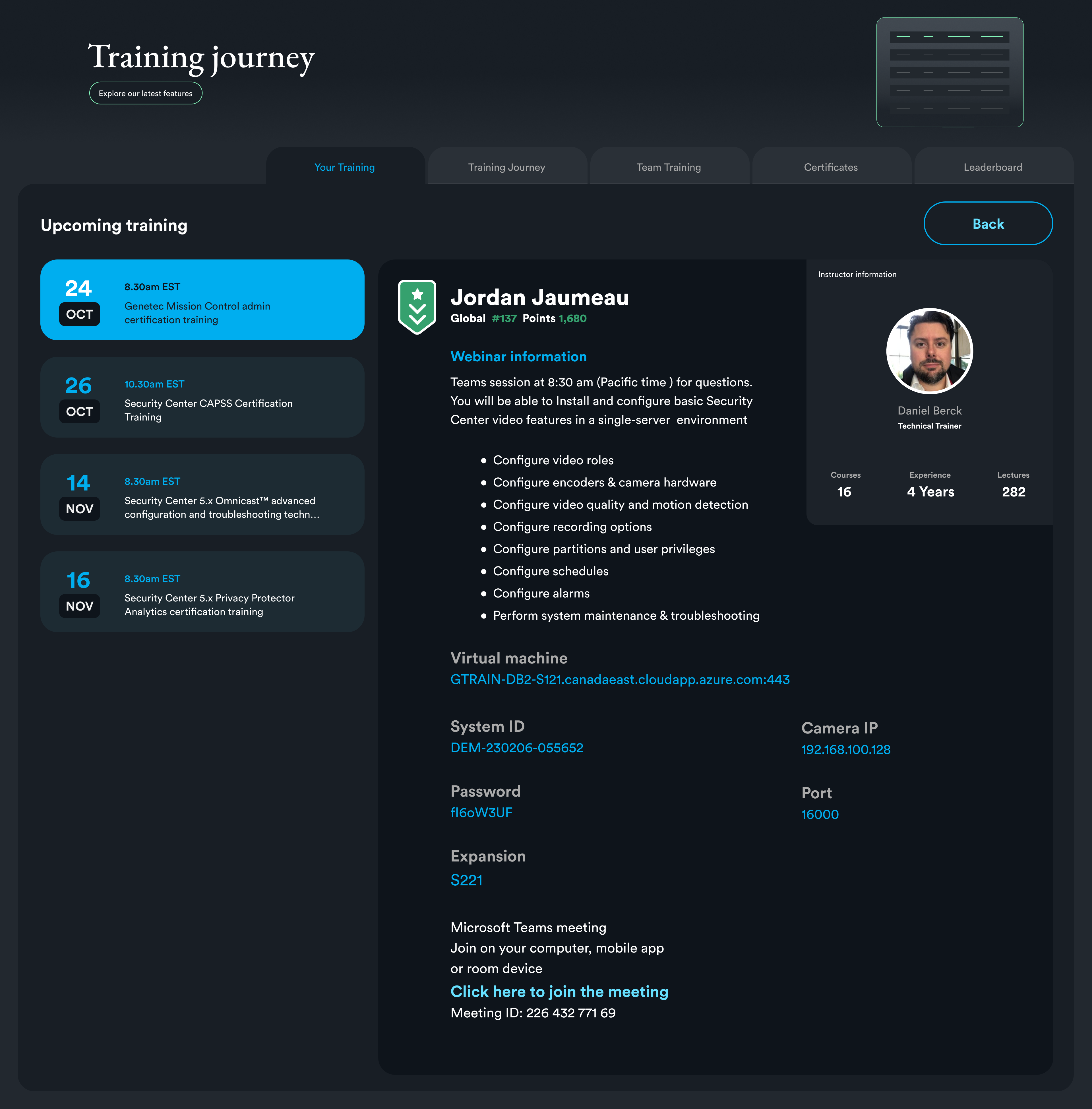
Task: Click the Lectures count 282
Action: pos(1014,492)
